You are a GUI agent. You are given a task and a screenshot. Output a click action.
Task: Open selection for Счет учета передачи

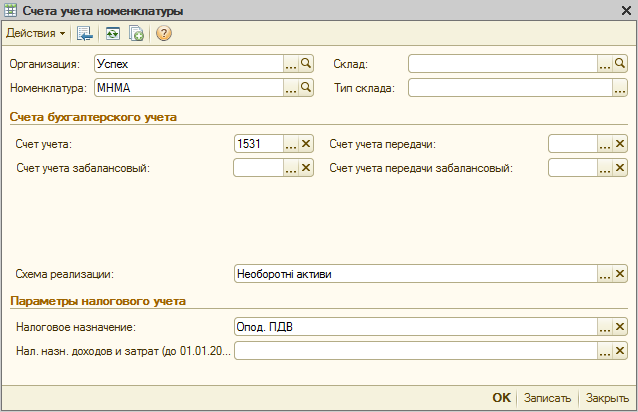tap(604, 144)
